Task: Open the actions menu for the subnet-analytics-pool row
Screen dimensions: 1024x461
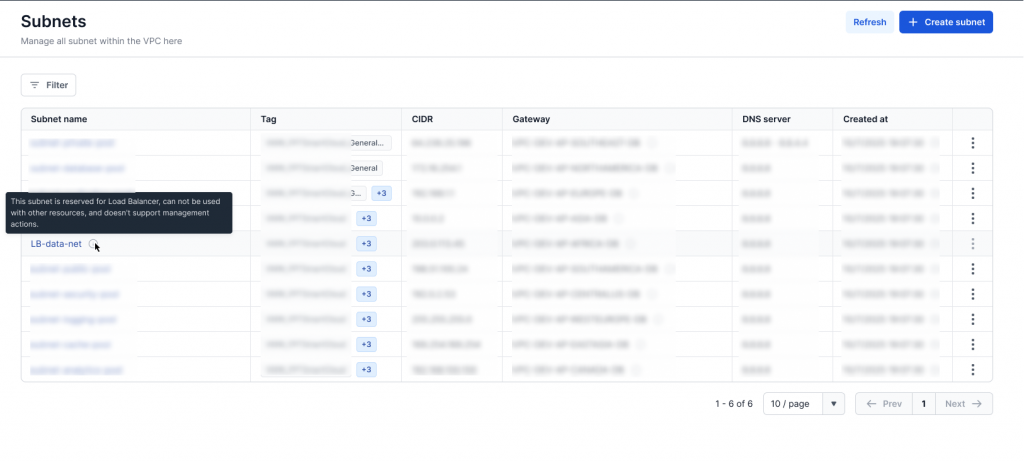Action: click(972, 370)
